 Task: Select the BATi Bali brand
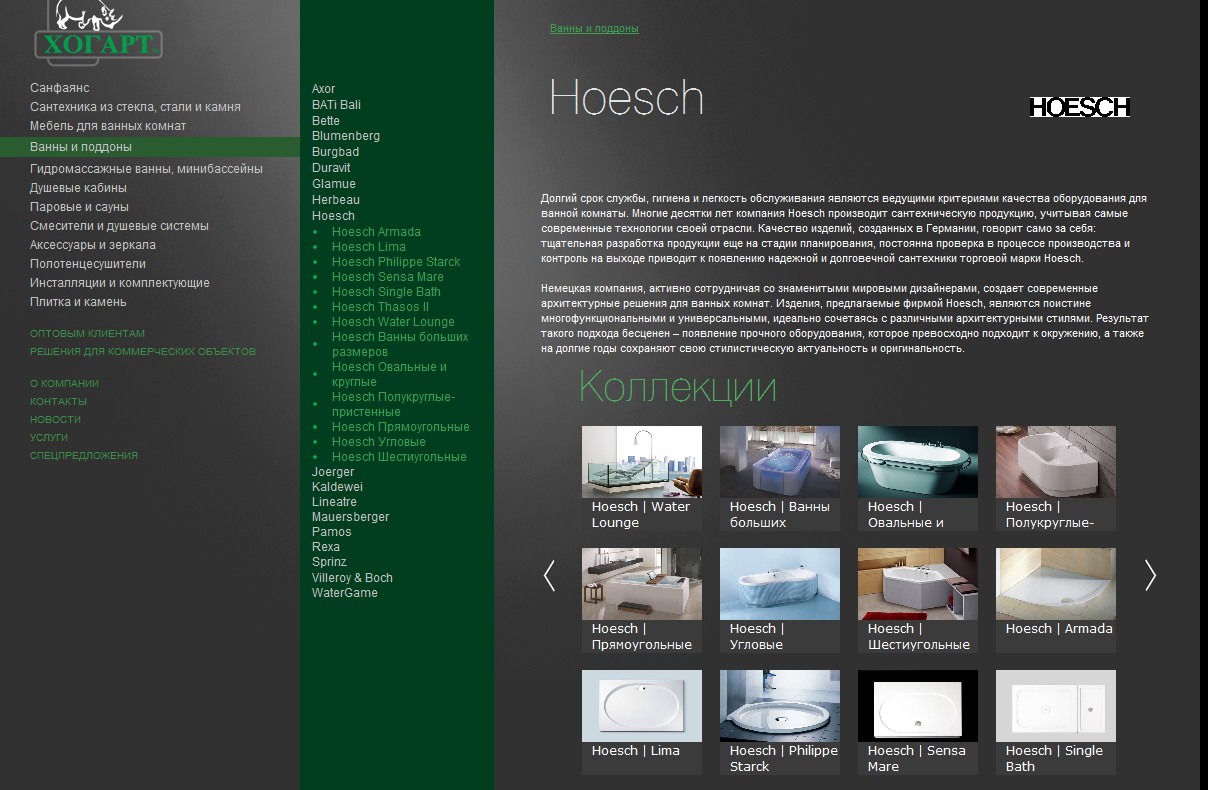click(x=336, y=105)
